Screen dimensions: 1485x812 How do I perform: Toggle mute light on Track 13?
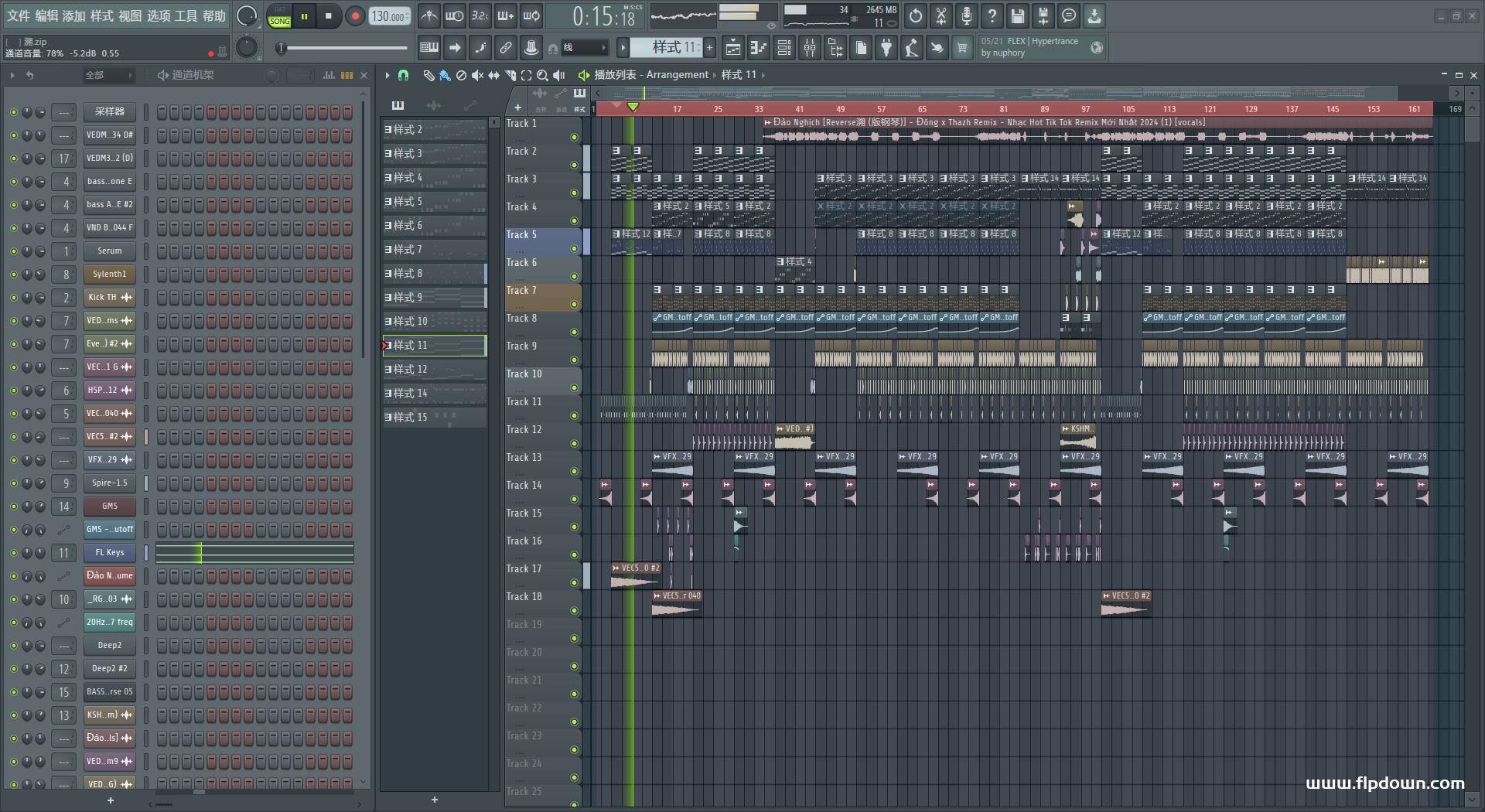click(x=574, y=472)
